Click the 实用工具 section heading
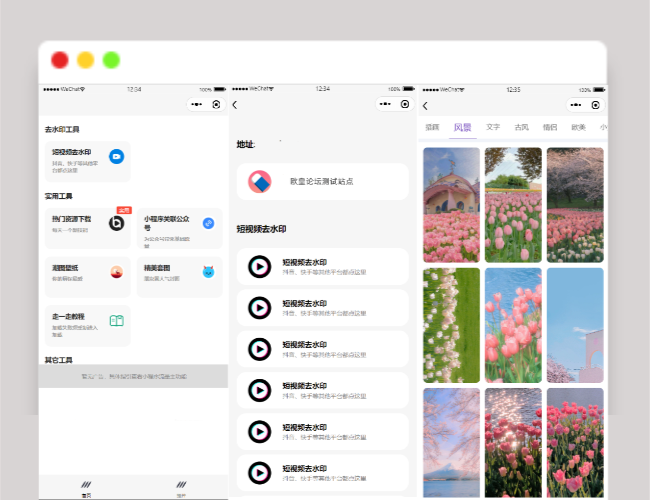This screenshot has width=650, height=500. [58, 196]
